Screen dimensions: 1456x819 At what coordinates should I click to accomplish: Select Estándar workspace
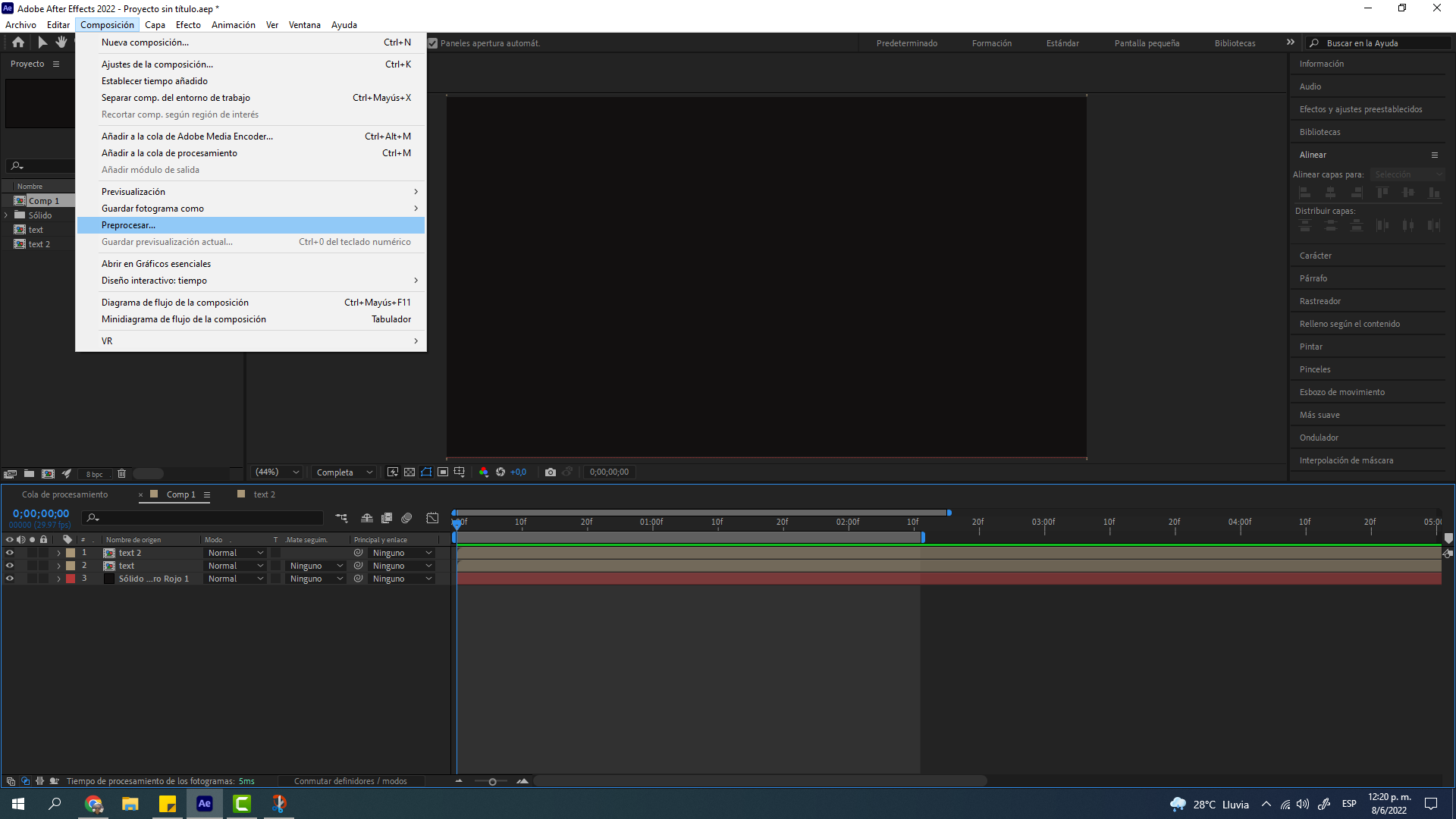(x=1062, y=43)
